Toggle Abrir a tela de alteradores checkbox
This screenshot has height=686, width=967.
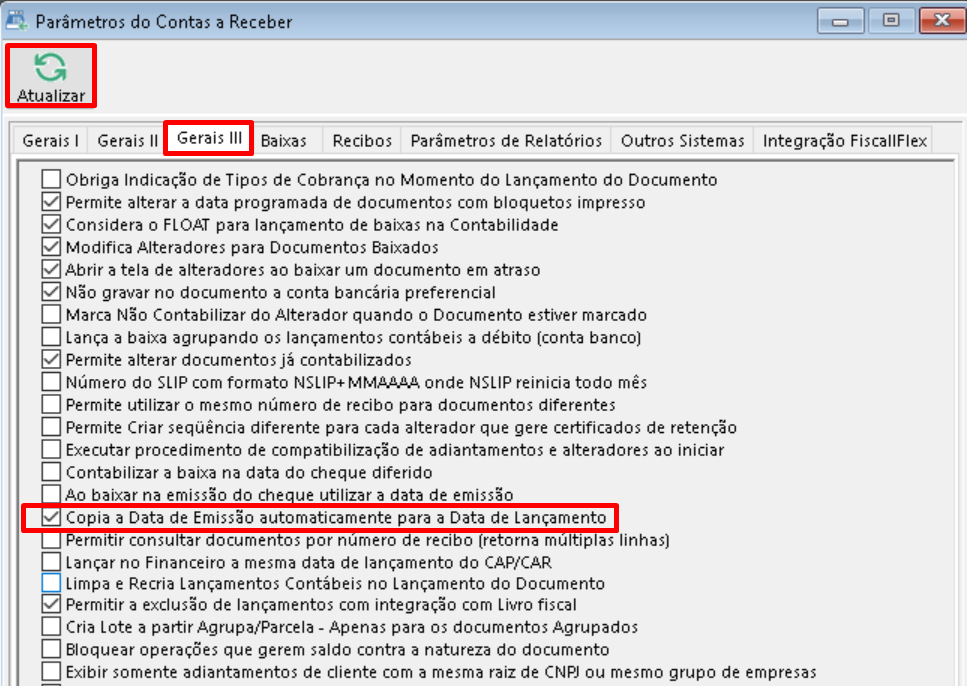(51, 270)
